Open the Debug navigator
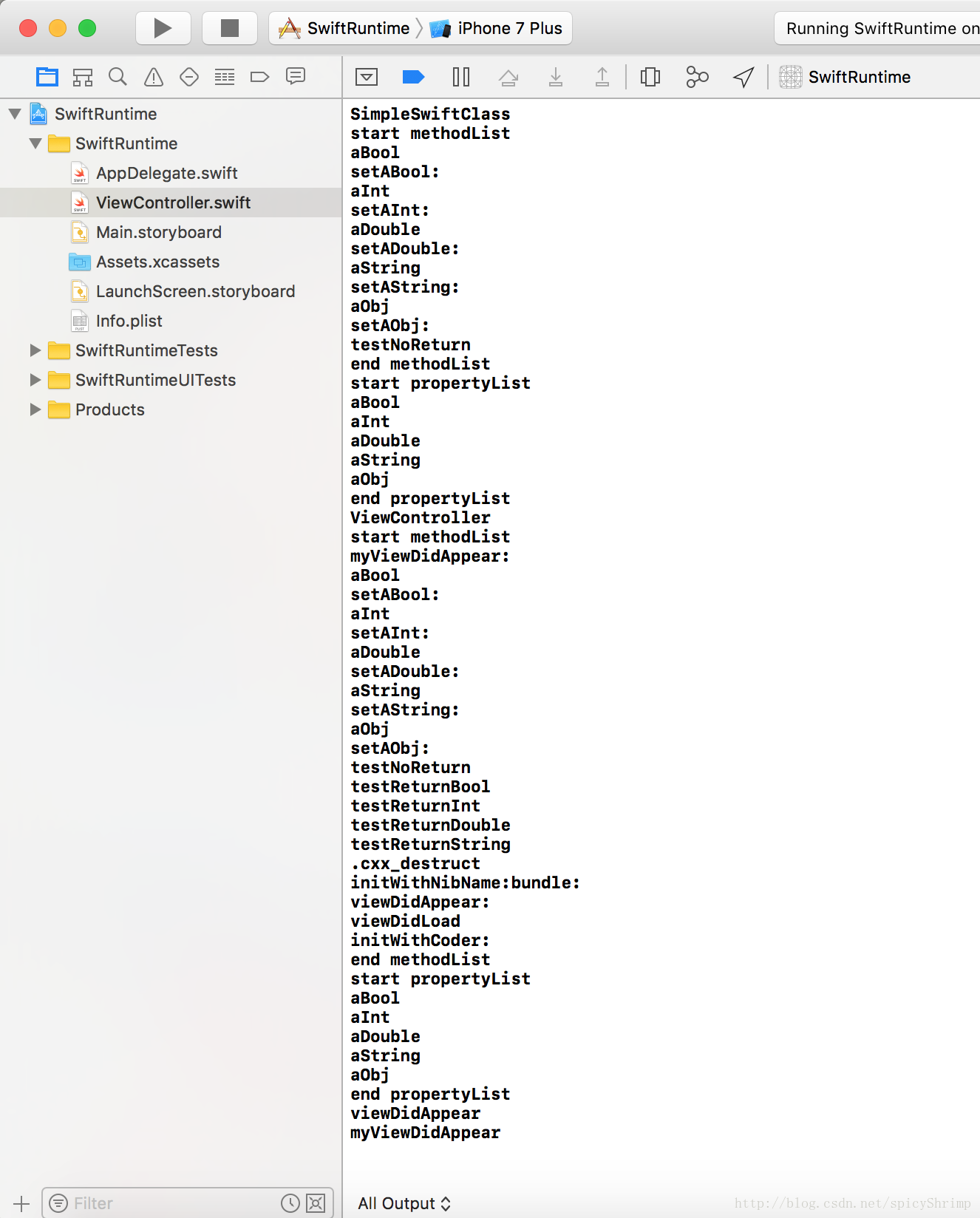Image resolution: width=980 pixels, height=1218 pixels. click(x=225, y=77)
